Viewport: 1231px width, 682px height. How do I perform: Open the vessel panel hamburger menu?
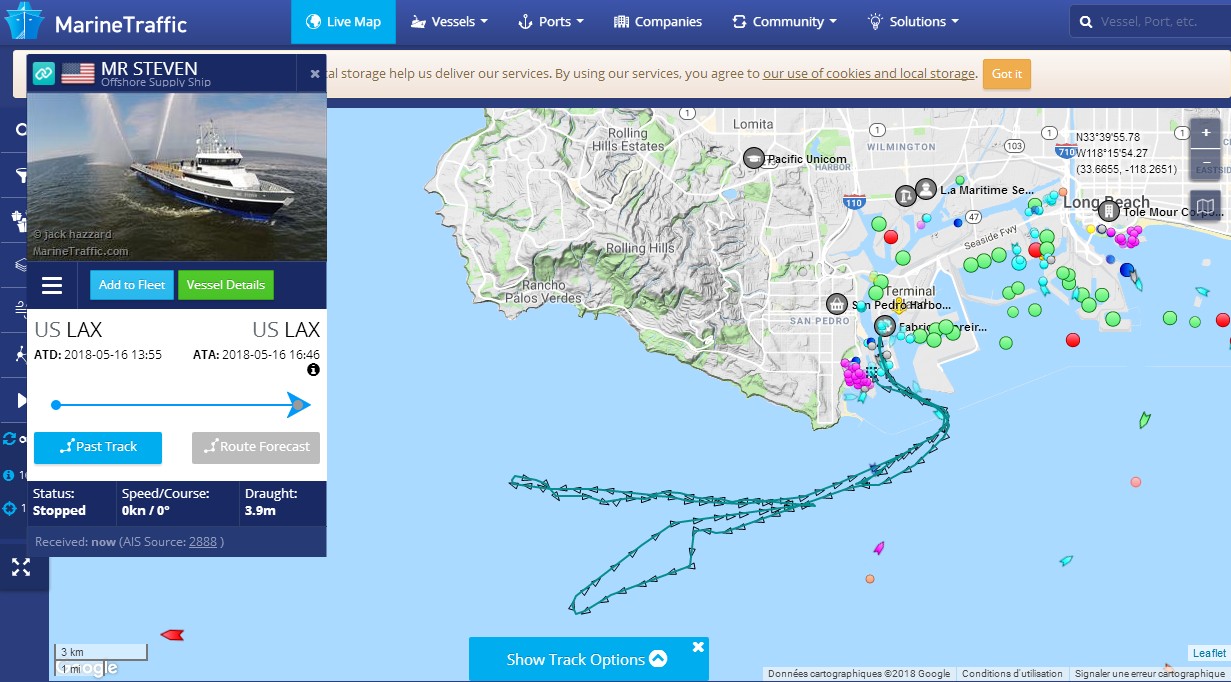(52, 286)
